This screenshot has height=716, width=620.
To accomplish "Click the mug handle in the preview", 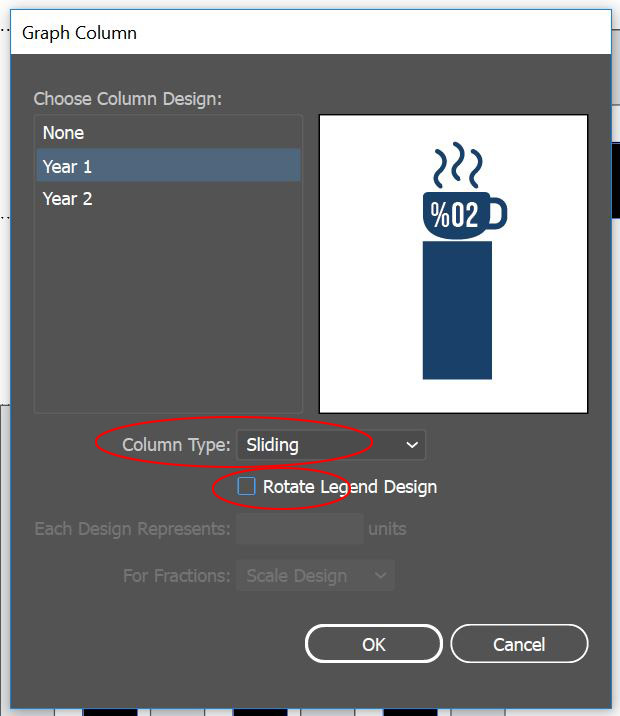I will (x=497, y=213).
